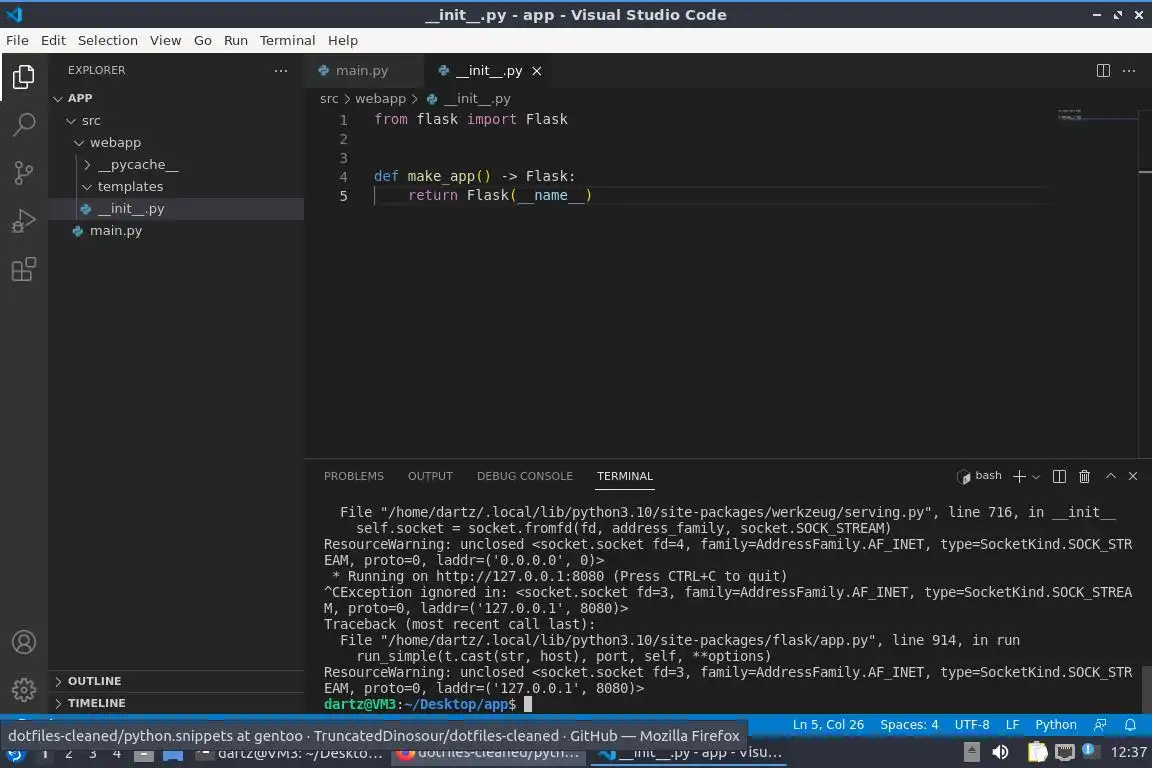Expand the OUTLINE section
This screenshot has width=1152, height=768.
tap(176, 681)
